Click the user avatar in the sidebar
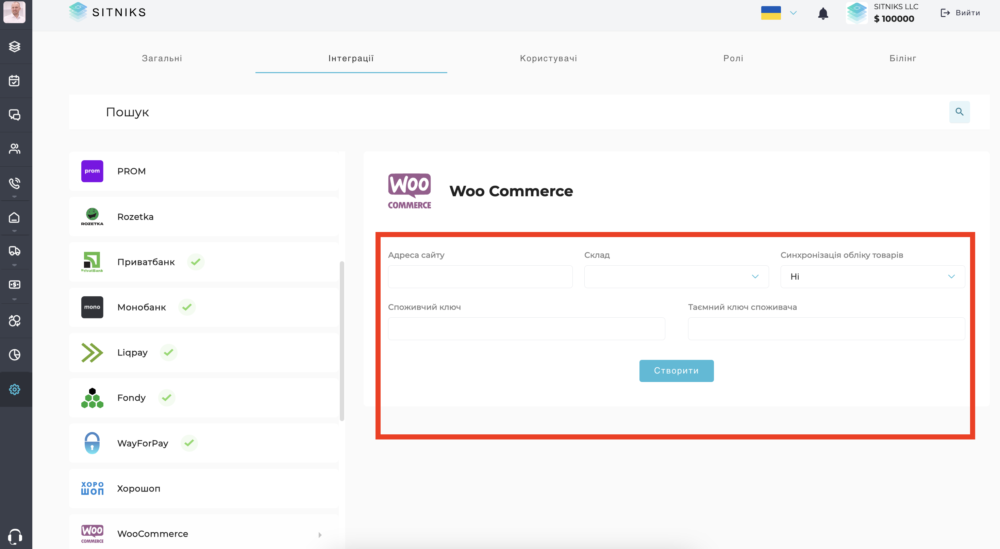The image size is (1000, 549). click(14, 12)
